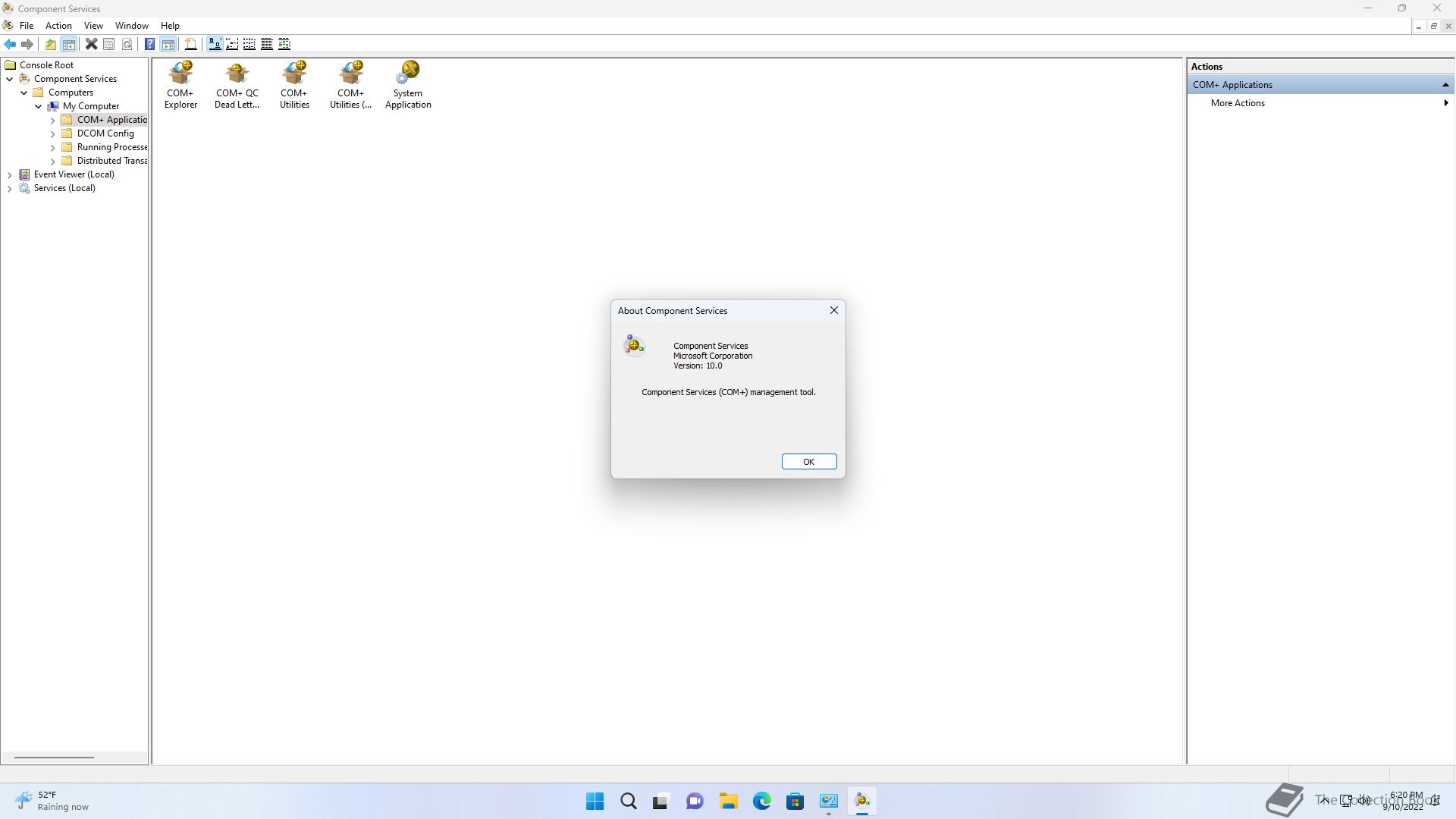Open the Action menu
This screenshot has width=1456, height=819.
tap(58, 26)
